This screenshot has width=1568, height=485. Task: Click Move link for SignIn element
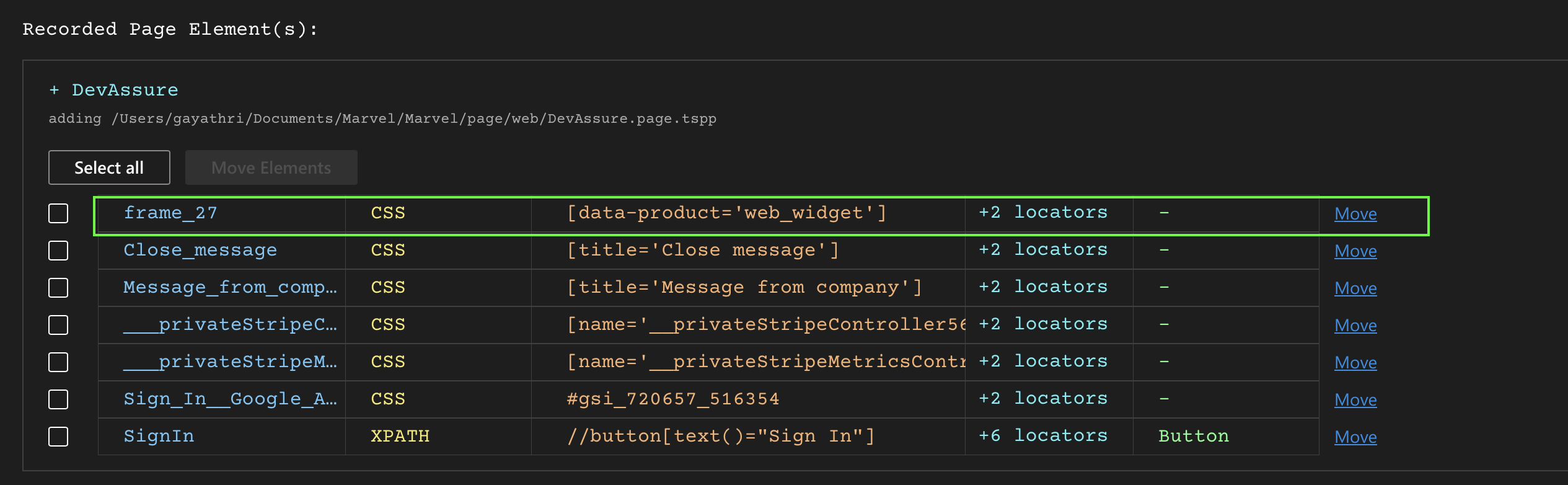tap(1355, 437)
